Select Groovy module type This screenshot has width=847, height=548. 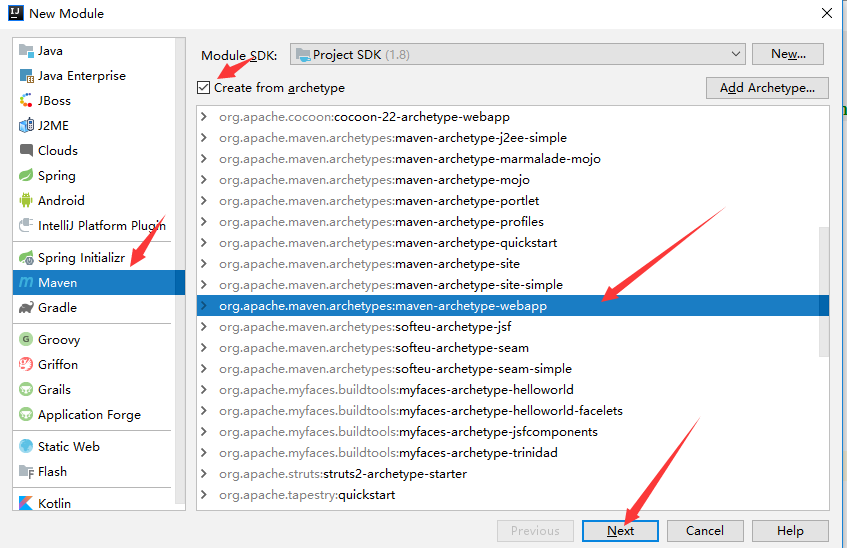(x=95, y=339)
